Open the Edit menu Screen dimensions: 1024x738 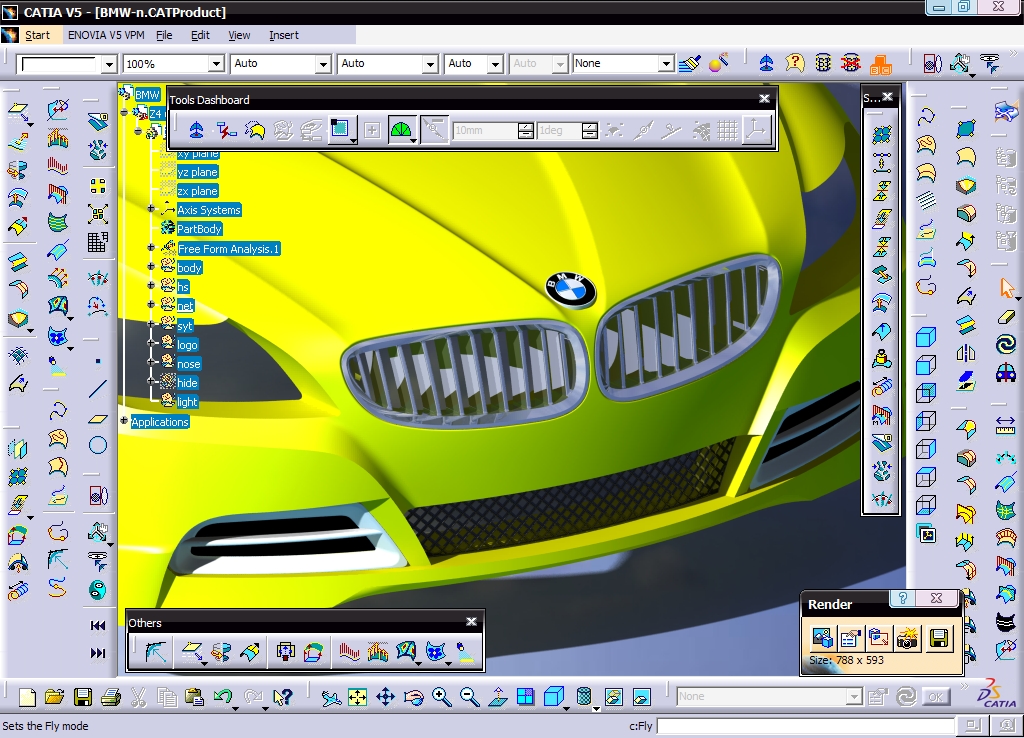pyautogui.click(x=200, y=35)
